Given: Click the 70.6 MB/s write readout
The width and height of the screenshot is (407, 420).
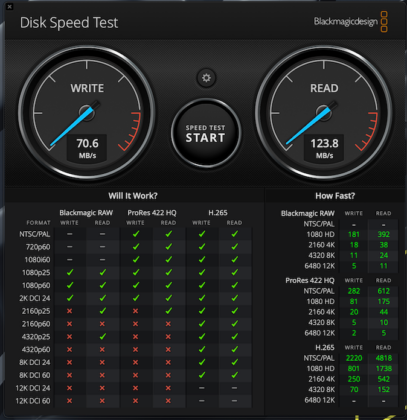Looking at the screenshot, I should (87, 148).
